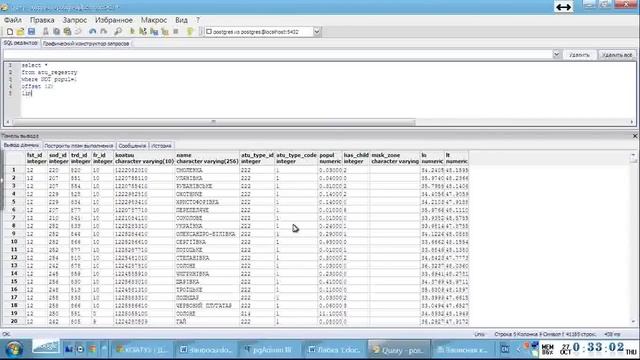Select the snd_id column header
This screenshot has width=640, height=360.
[x=58, y=158]
